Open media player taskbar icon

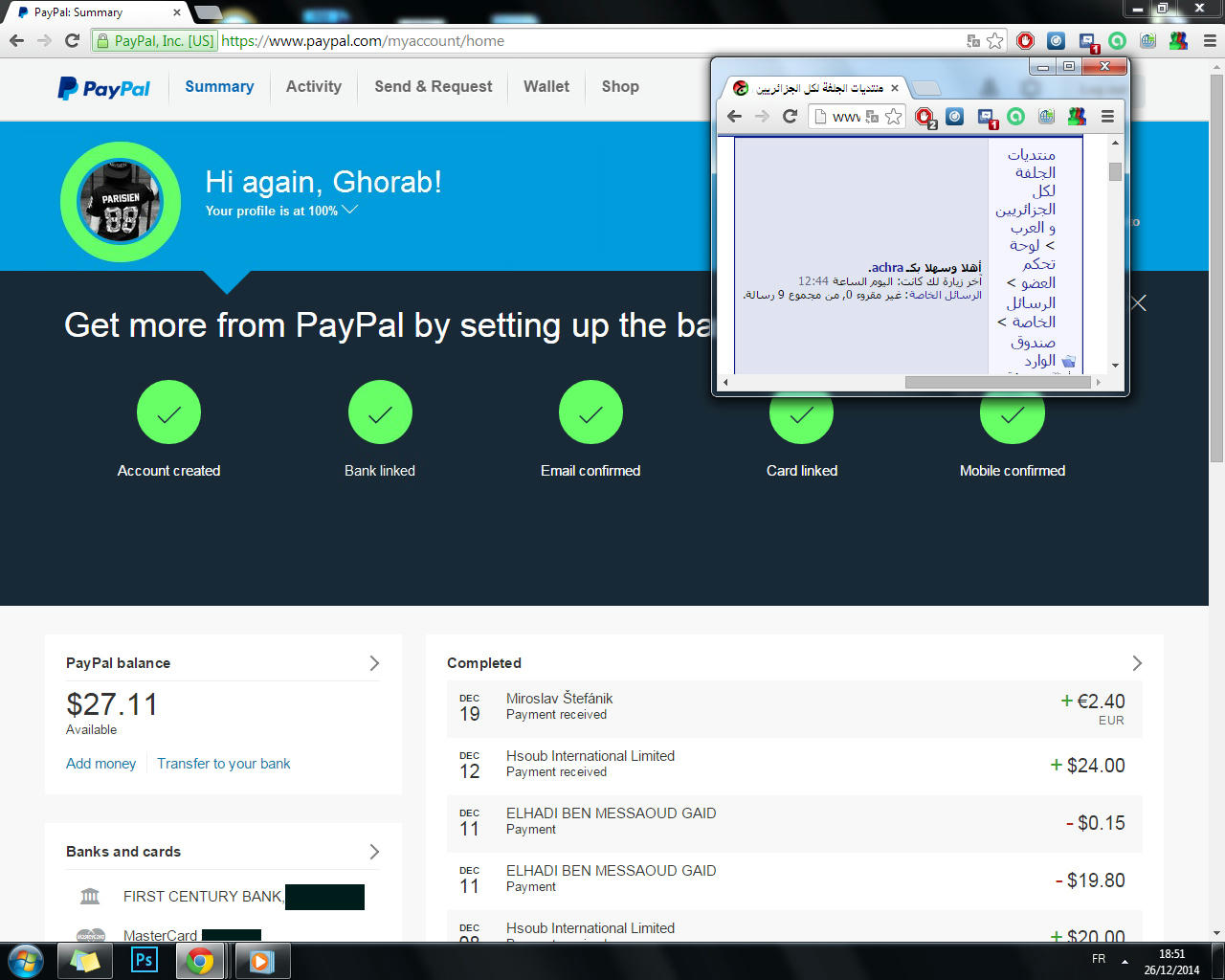(x=260, y=960)
